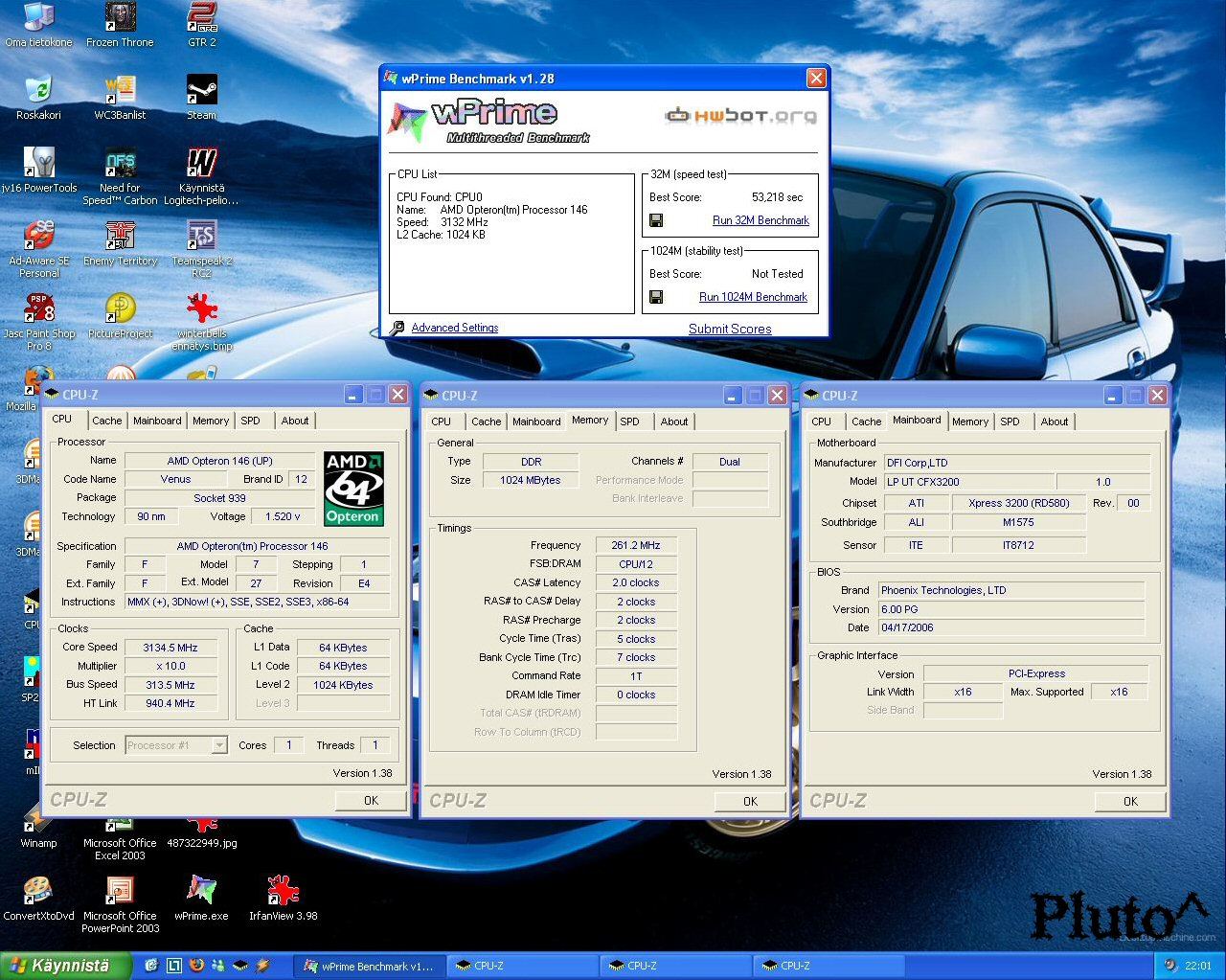Open Jasc Paint Shop Pro 8 icon
1226x980 pixels.
click(38, 323)
